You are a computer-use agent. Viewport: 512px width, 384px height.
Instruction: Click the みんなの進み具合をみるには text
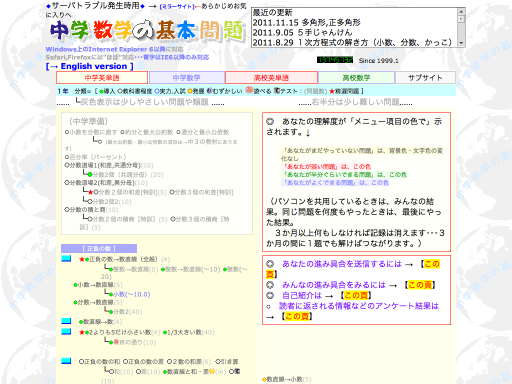(334, 285)
